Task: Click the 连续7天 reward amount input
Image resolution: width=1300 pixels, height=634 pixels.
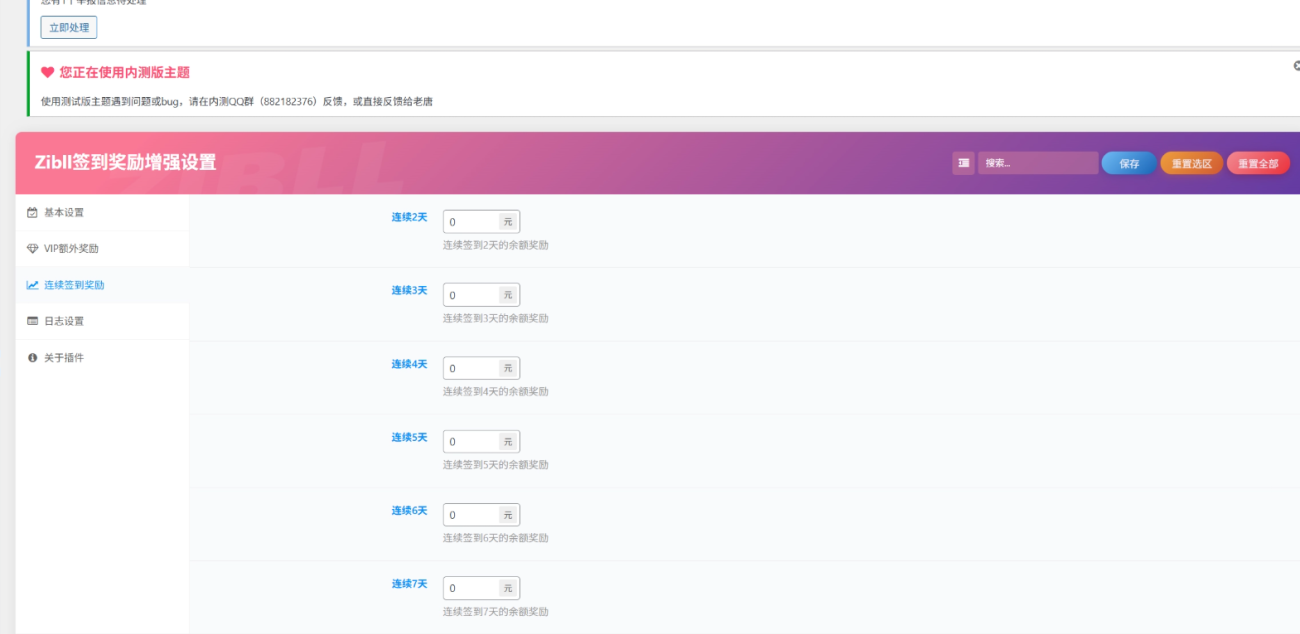Action: [x=470, y=588]
